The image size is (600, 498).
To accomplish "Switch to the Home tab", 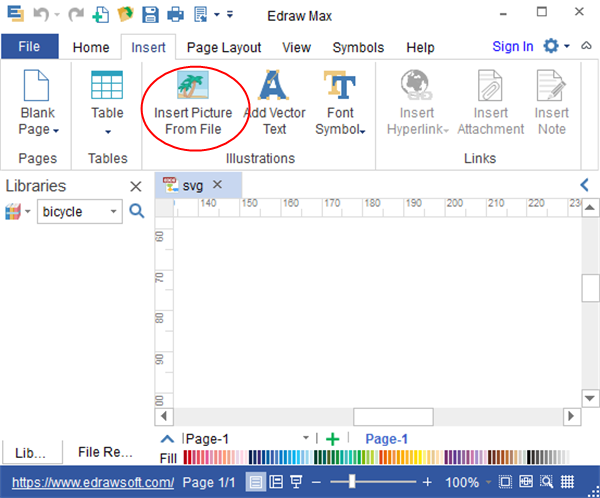I will pos(91,47).
